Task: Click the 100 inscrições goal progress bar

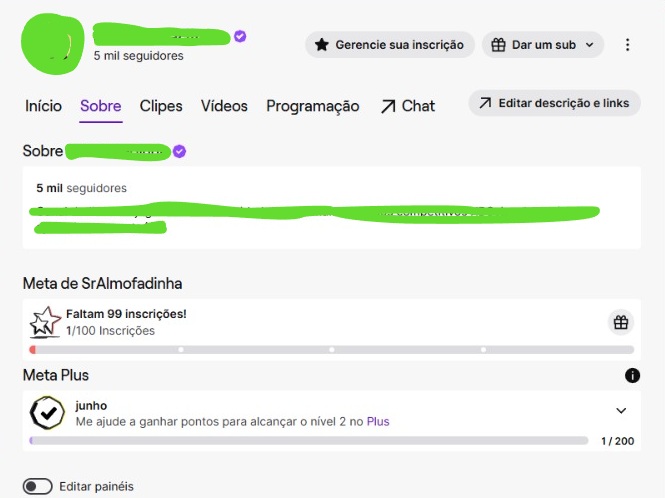Action: pos(332,350)
